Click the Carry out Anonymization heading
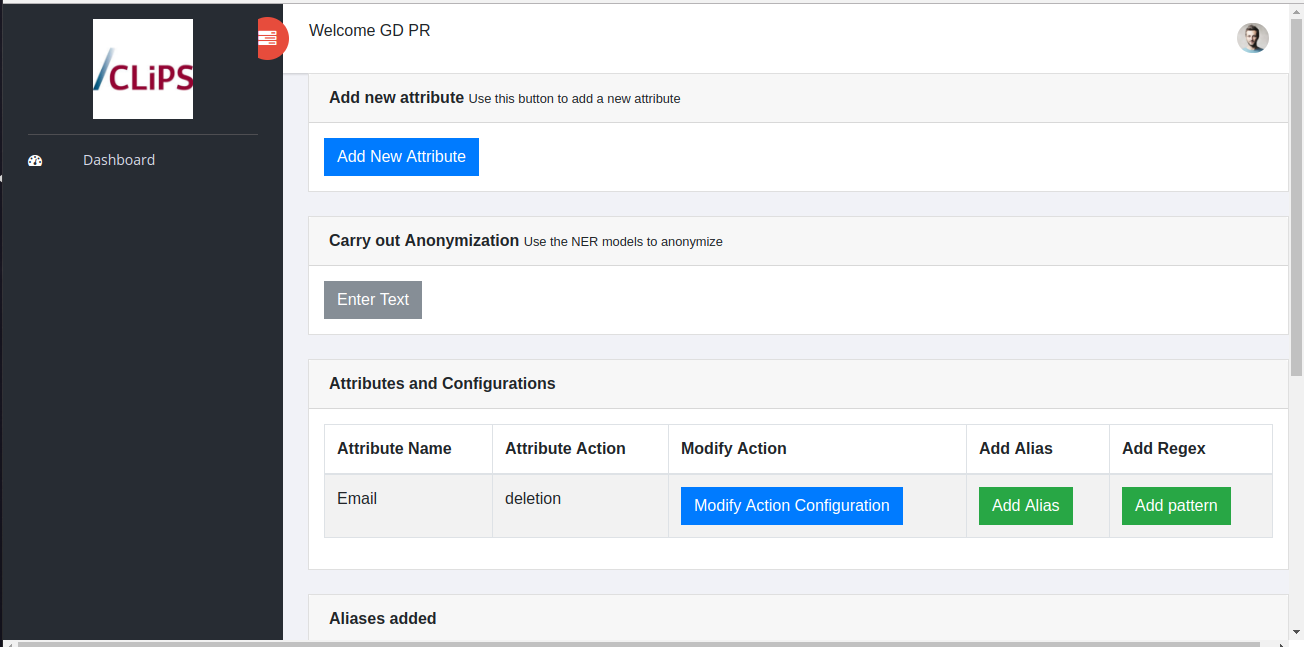Viewport: 1304px width, 647px height. pos(424,241)
